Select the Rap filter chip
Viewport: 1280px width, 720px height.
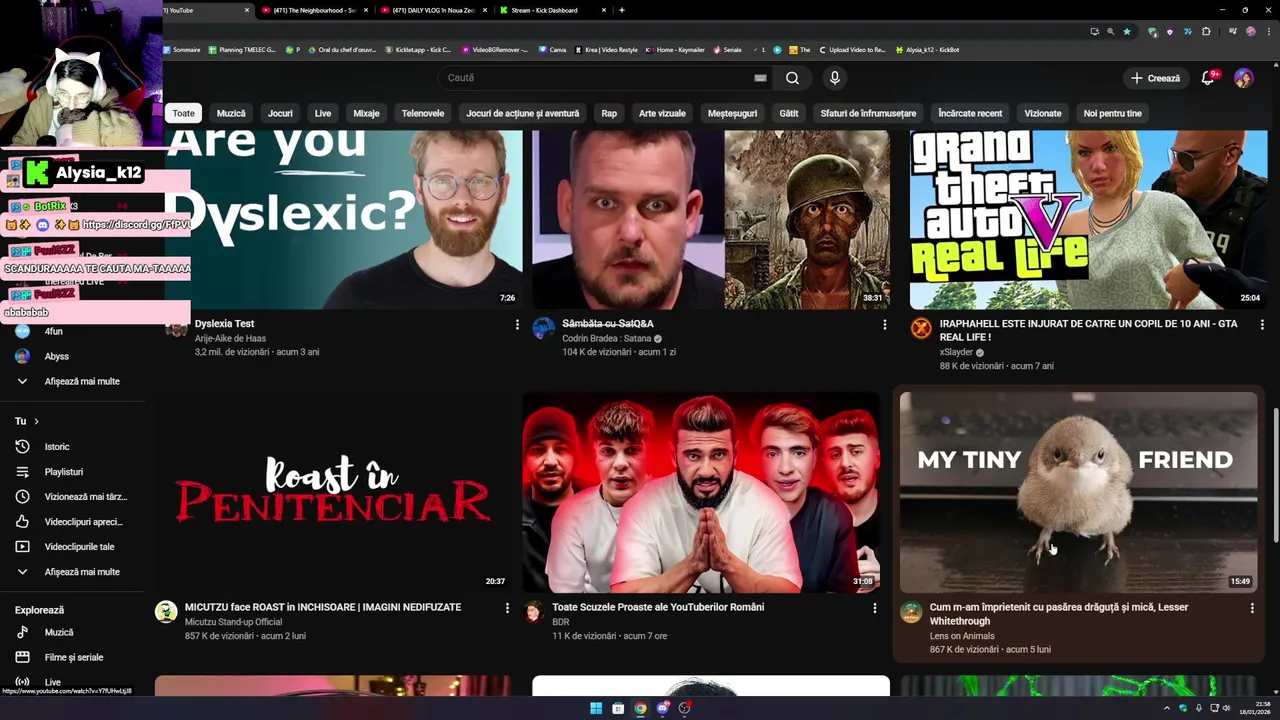[x=609, y=113]
